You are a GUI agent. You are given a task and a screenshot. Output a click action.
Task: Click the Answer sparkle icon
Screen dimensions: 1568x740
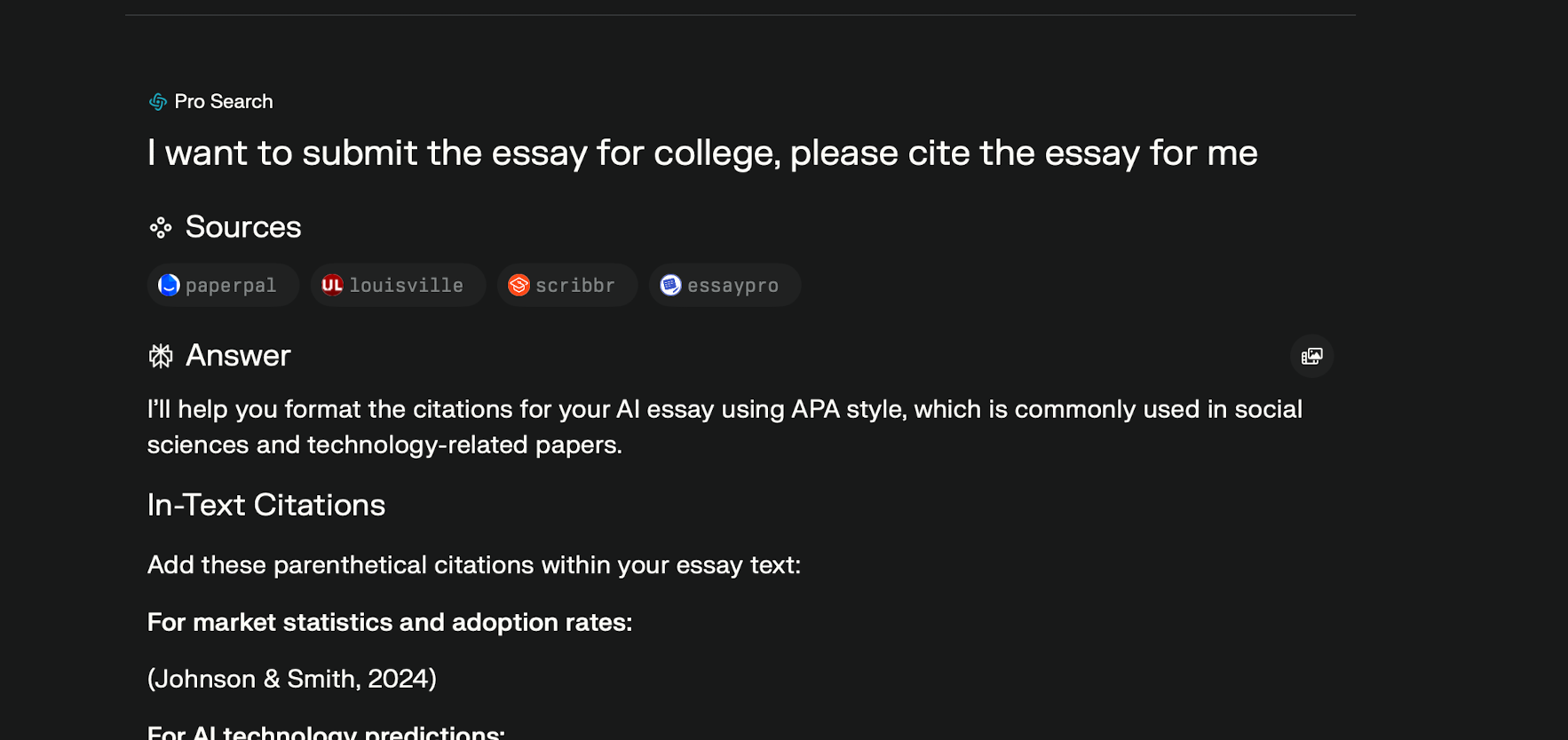coord(160,356)
